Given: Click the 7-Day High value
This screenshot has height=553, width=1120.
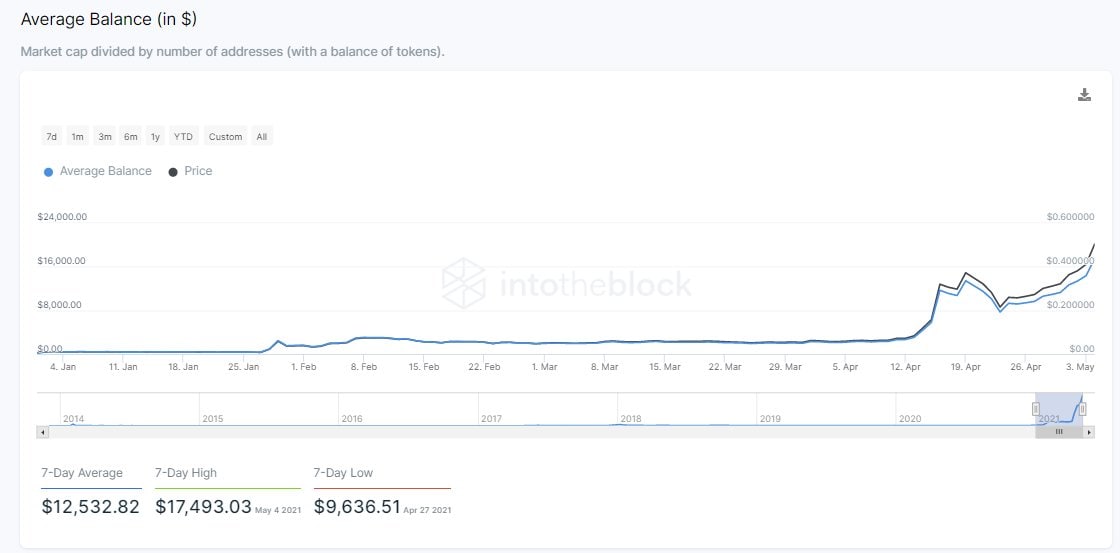Looking at the screenshot, I should point(203,507).
